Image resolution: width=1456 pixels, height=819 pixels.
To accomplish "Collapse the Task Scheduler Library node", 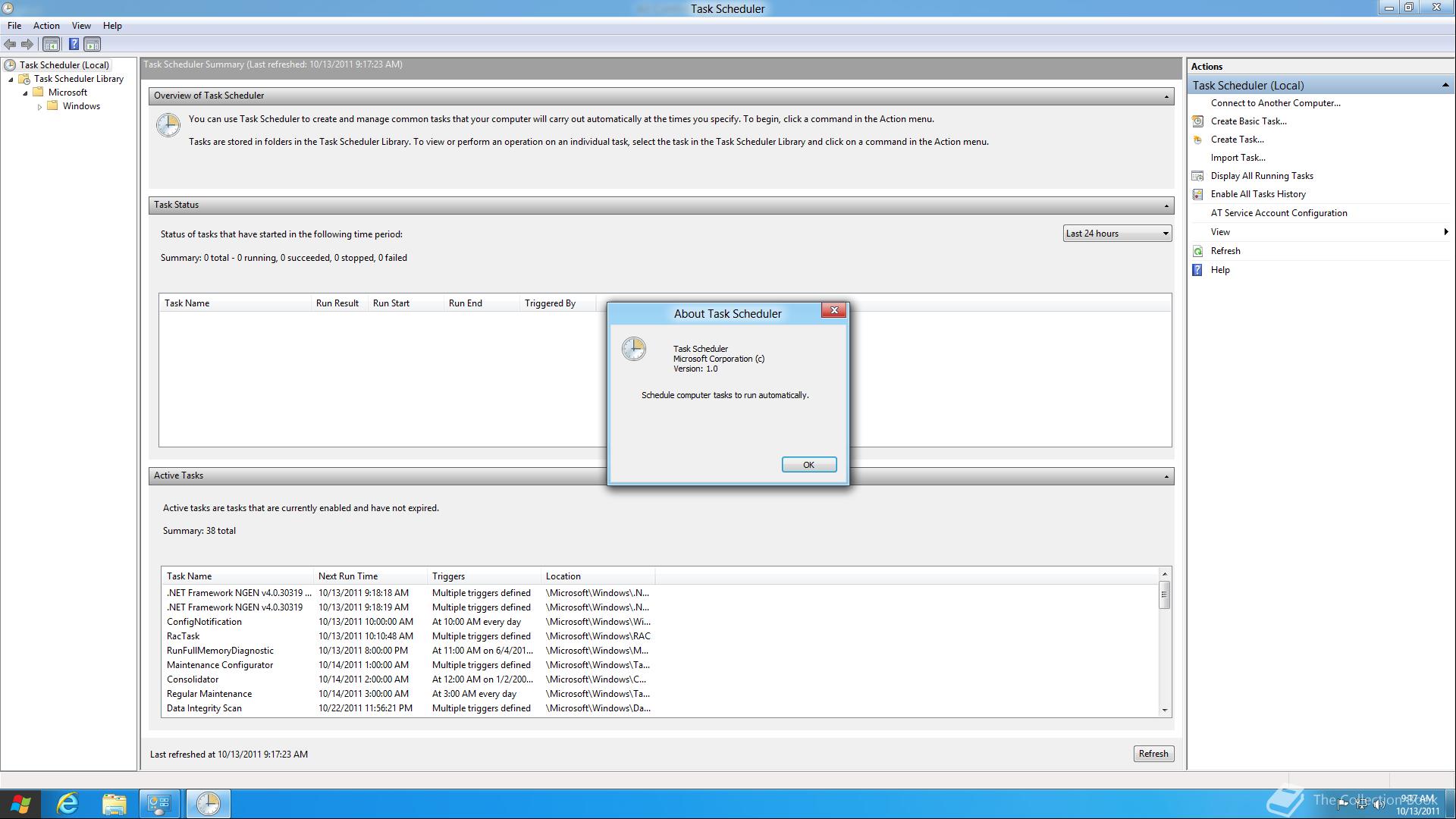I will [11, 80].
